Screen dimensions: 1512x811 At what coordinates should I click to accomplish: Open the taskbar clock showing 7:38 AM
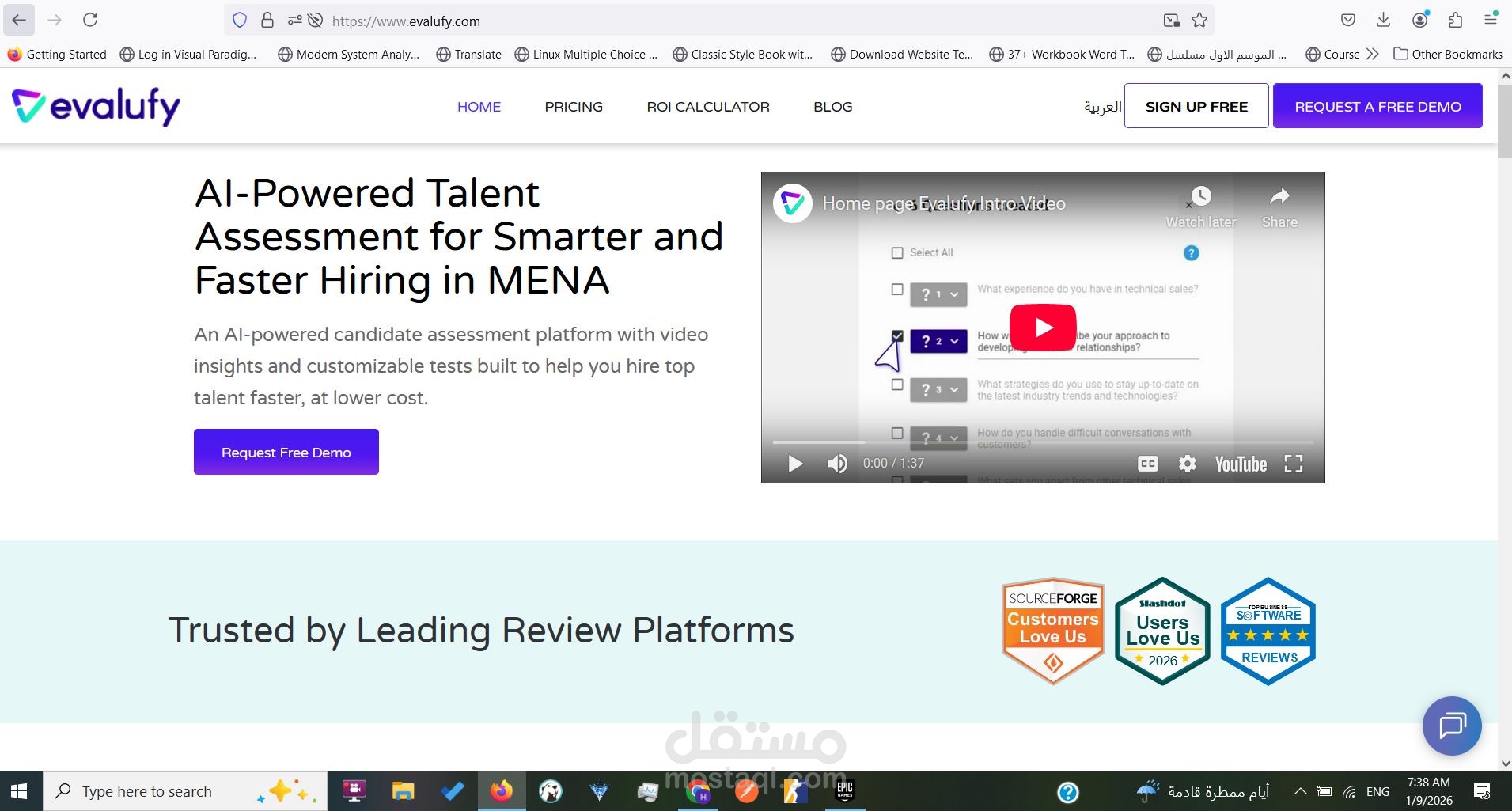pos(1429,791)
